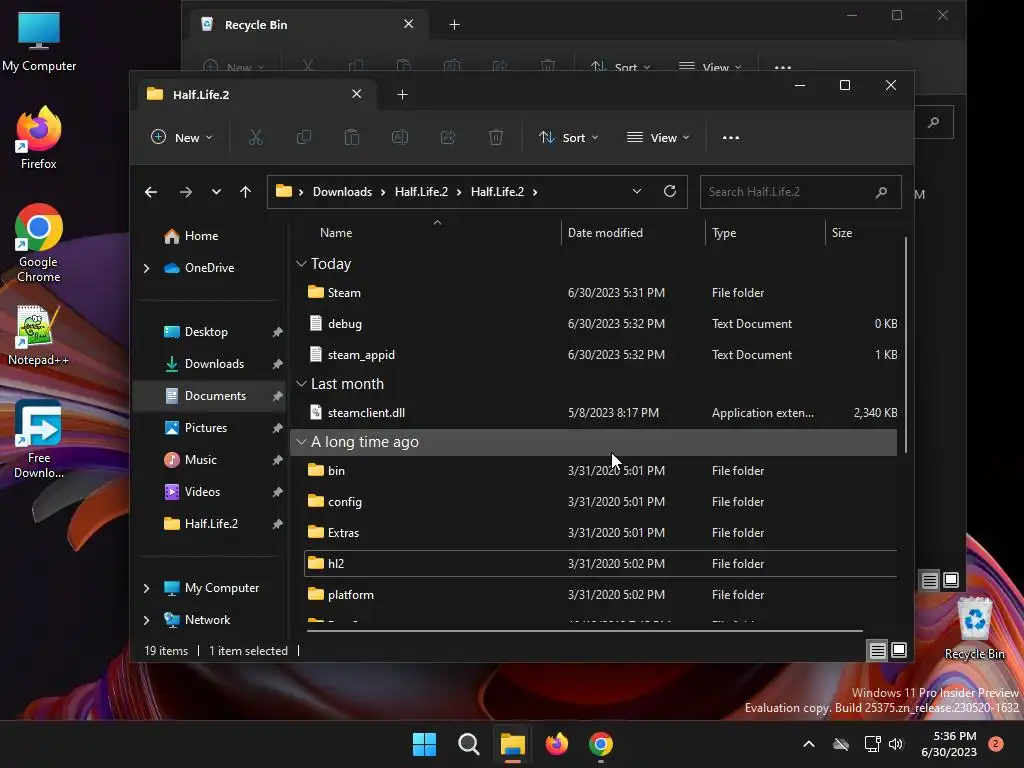The width and height of the screenshot is (1024, 768).
Task: Open the Sort dropdown in Half.Life.2 window
Action: click(x=568, y=138)
